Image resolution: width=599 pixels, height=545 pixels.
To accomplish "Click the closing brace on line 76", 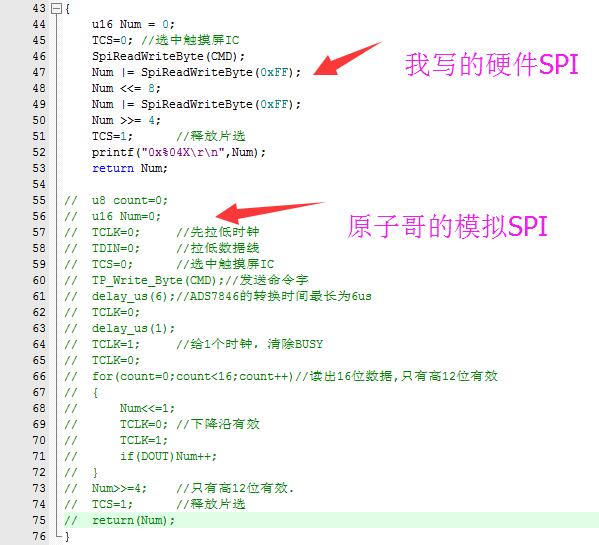I will [x=67, y=537].
